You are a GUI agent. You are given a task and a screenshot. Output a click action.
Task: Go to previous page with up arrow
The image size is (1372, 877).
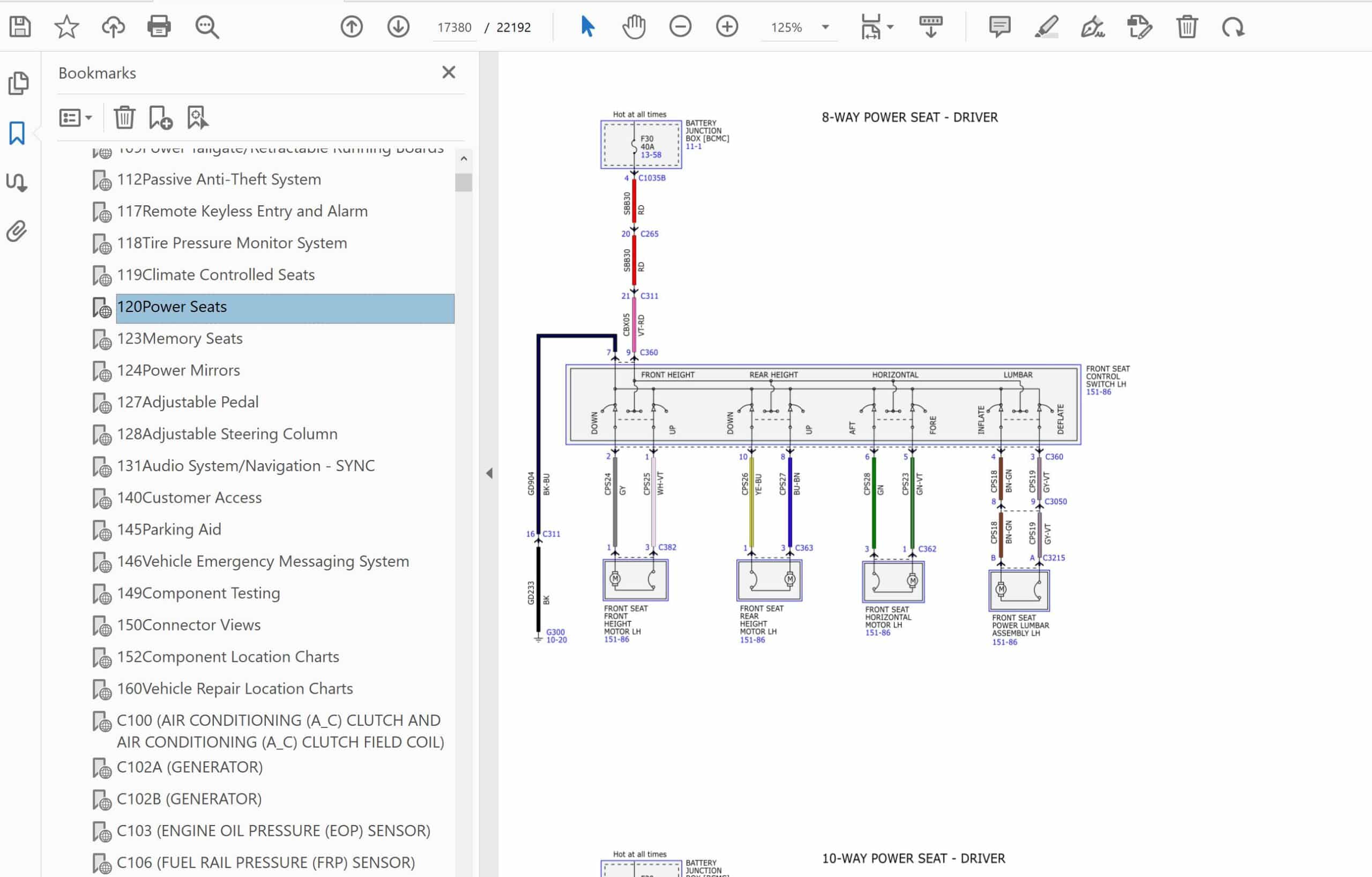tap(352, 27)
